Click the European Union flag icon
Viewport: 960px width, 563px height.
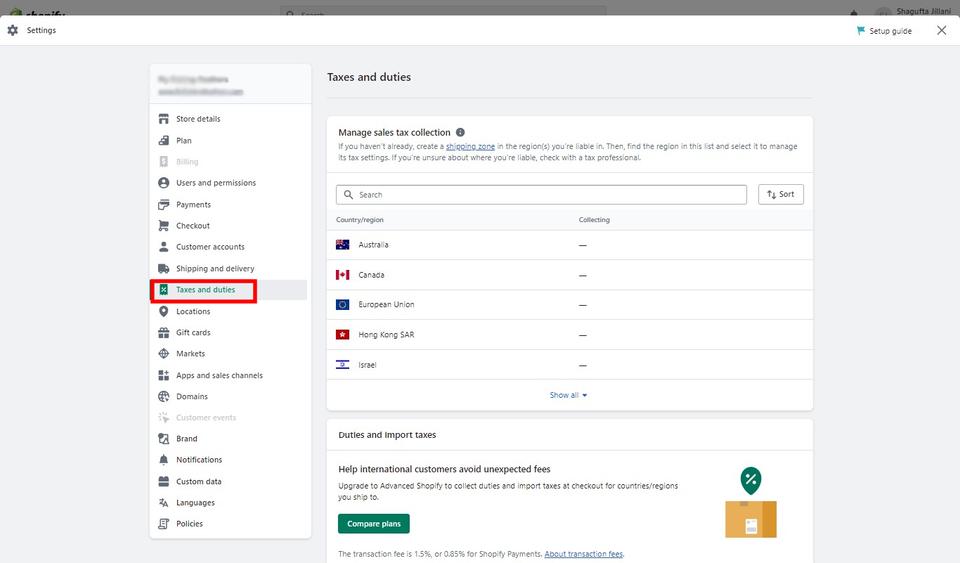pos(342,304)
